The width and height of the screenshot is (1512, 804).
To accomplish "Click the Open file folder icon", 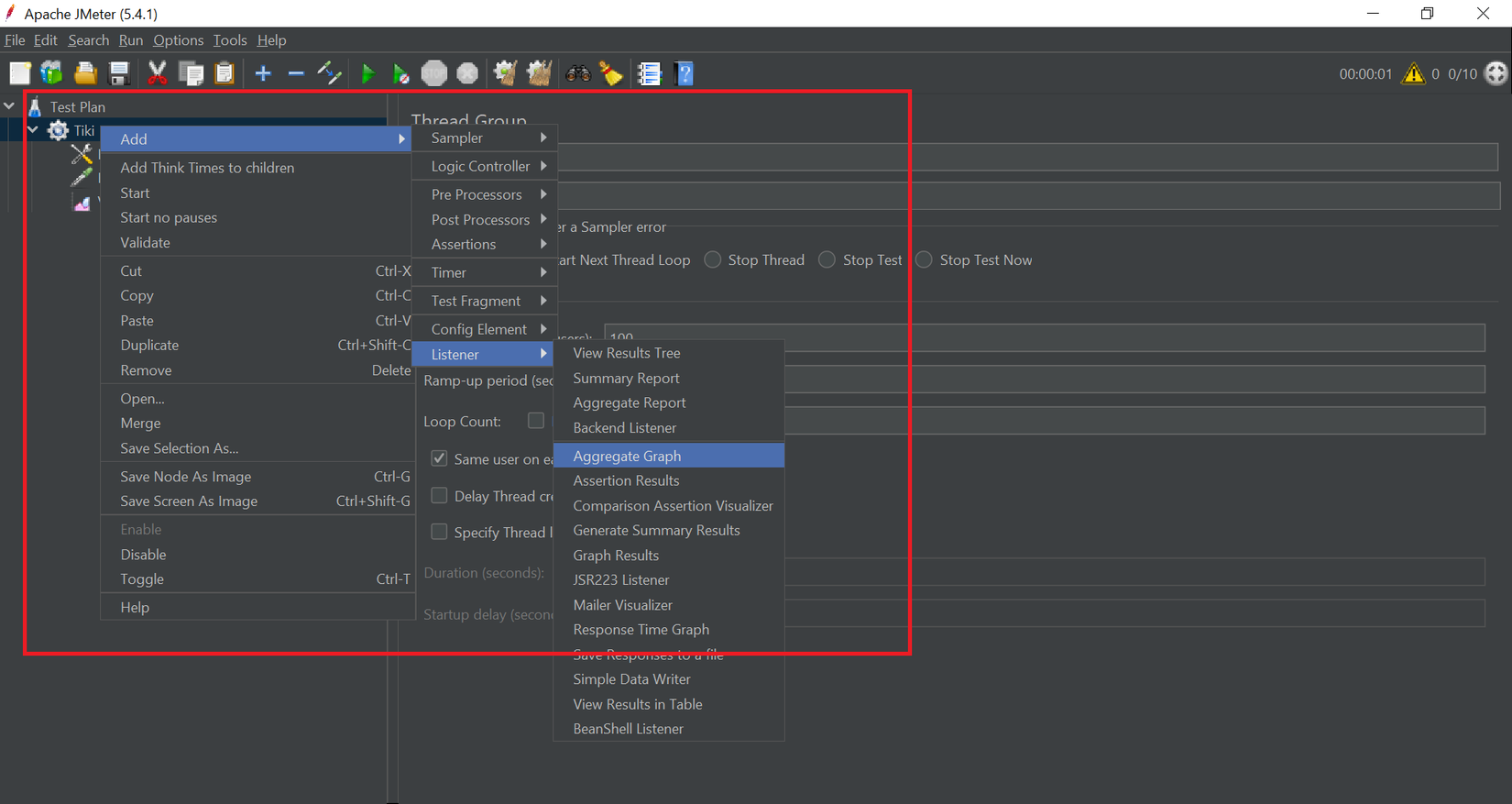I will tap(85, 73).
